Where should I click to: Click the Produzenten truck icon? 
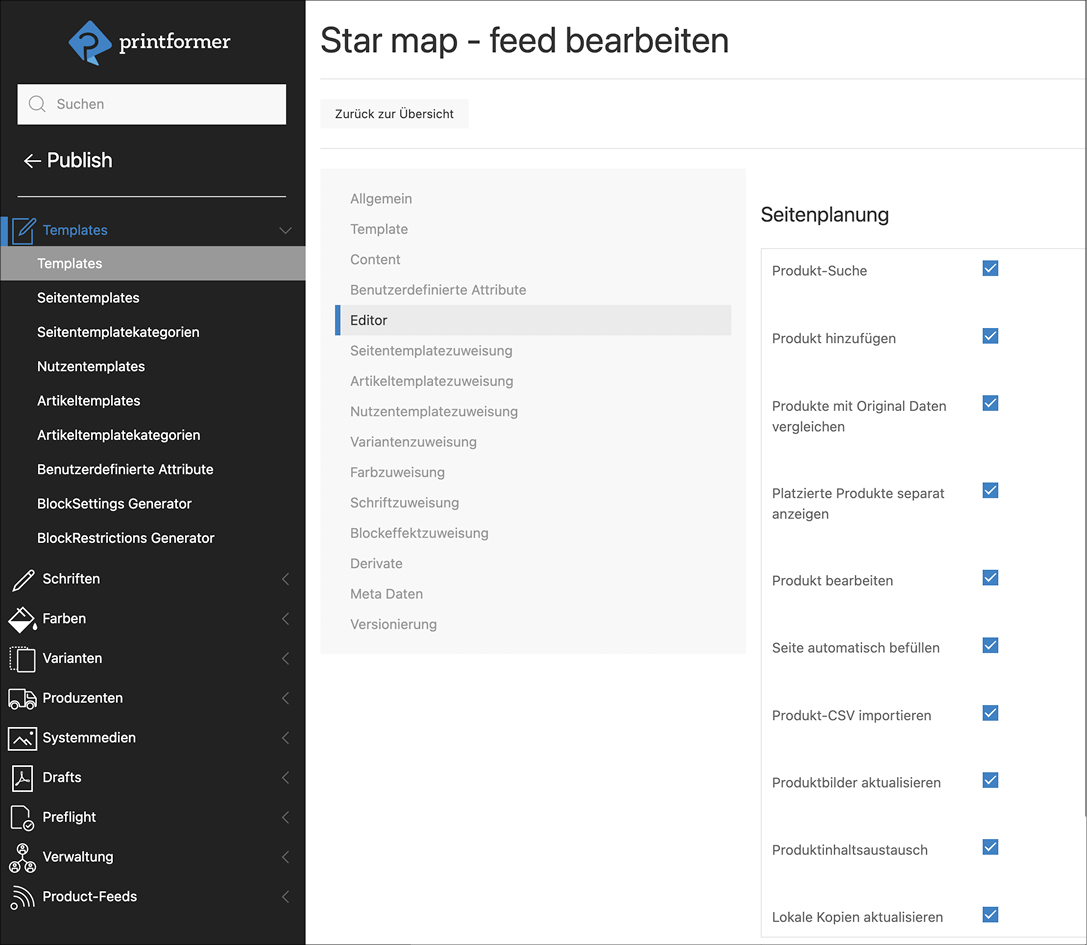pos(22,698)
